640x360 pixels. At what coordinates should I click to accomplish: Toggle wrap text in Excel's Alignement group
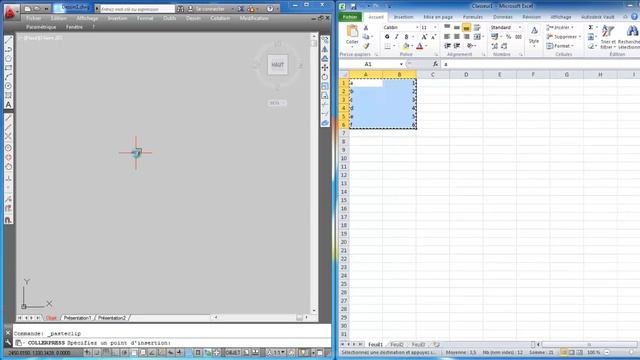tap(477, 28)
